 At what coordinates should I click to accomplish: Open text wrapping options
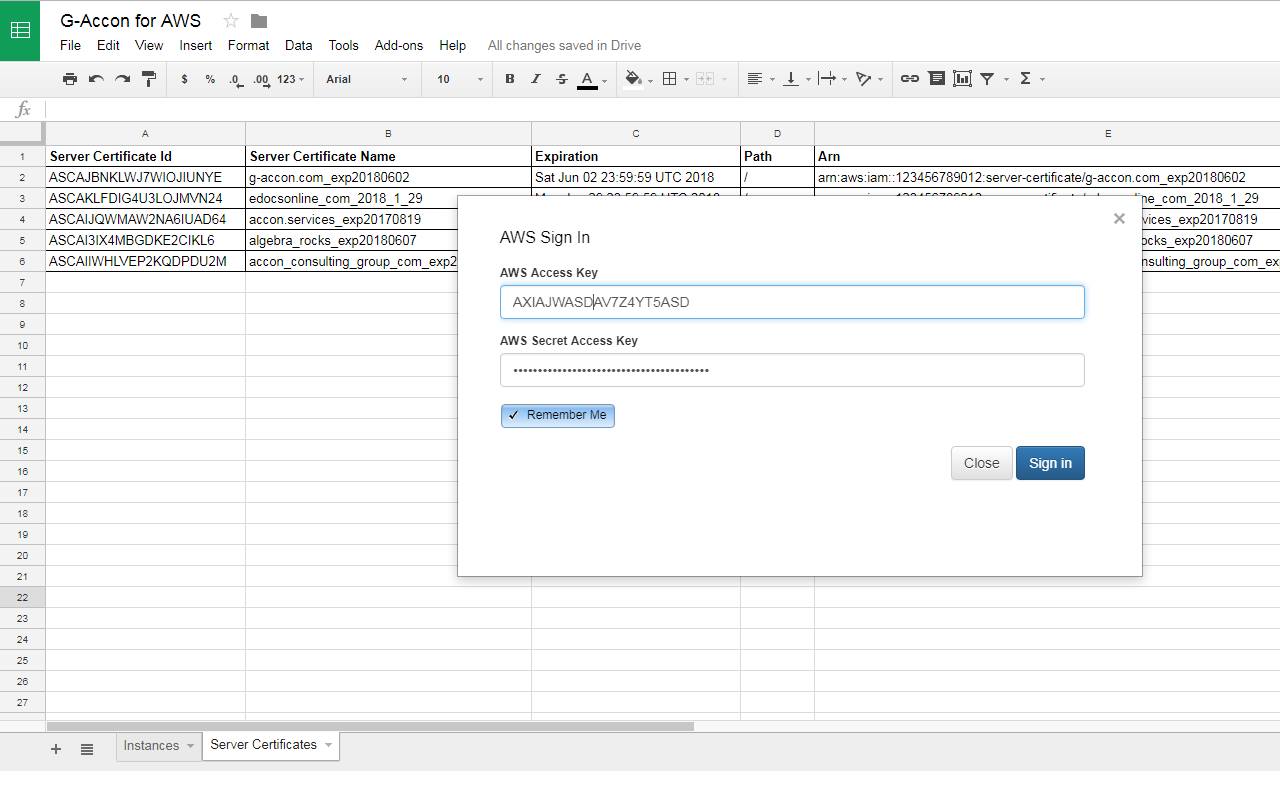(827, 79)
